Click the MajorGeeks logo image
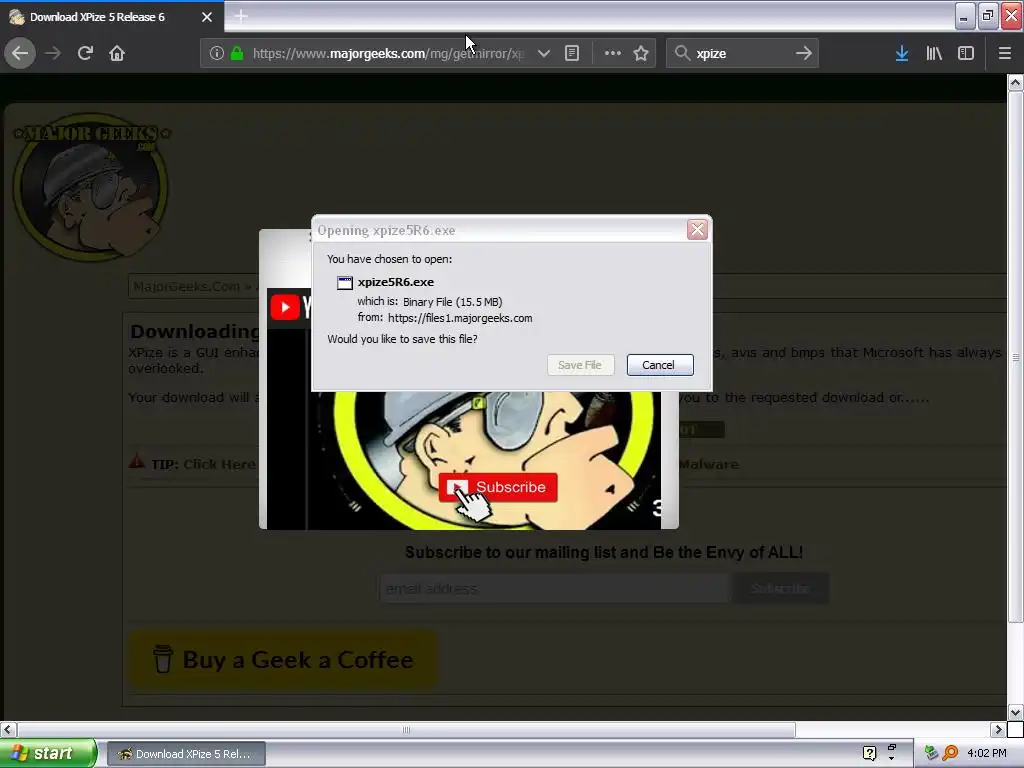This screenshot has width=1024, height=768. click(x=91, y=187)
